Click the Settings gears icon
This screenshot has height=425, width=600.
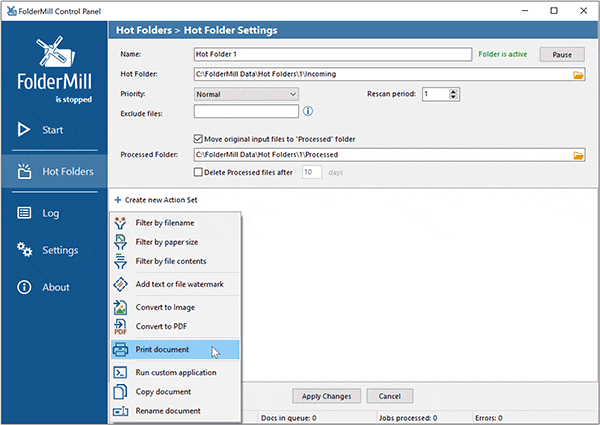coord(24,249)
